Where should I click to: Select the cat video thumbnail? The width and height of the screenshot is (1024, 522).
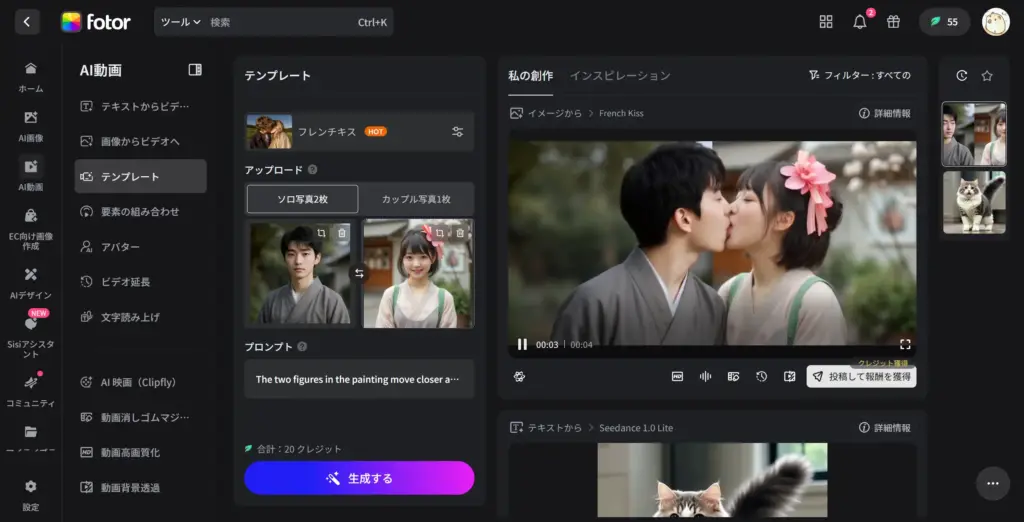pyautogui.click(x=974, y=202)
